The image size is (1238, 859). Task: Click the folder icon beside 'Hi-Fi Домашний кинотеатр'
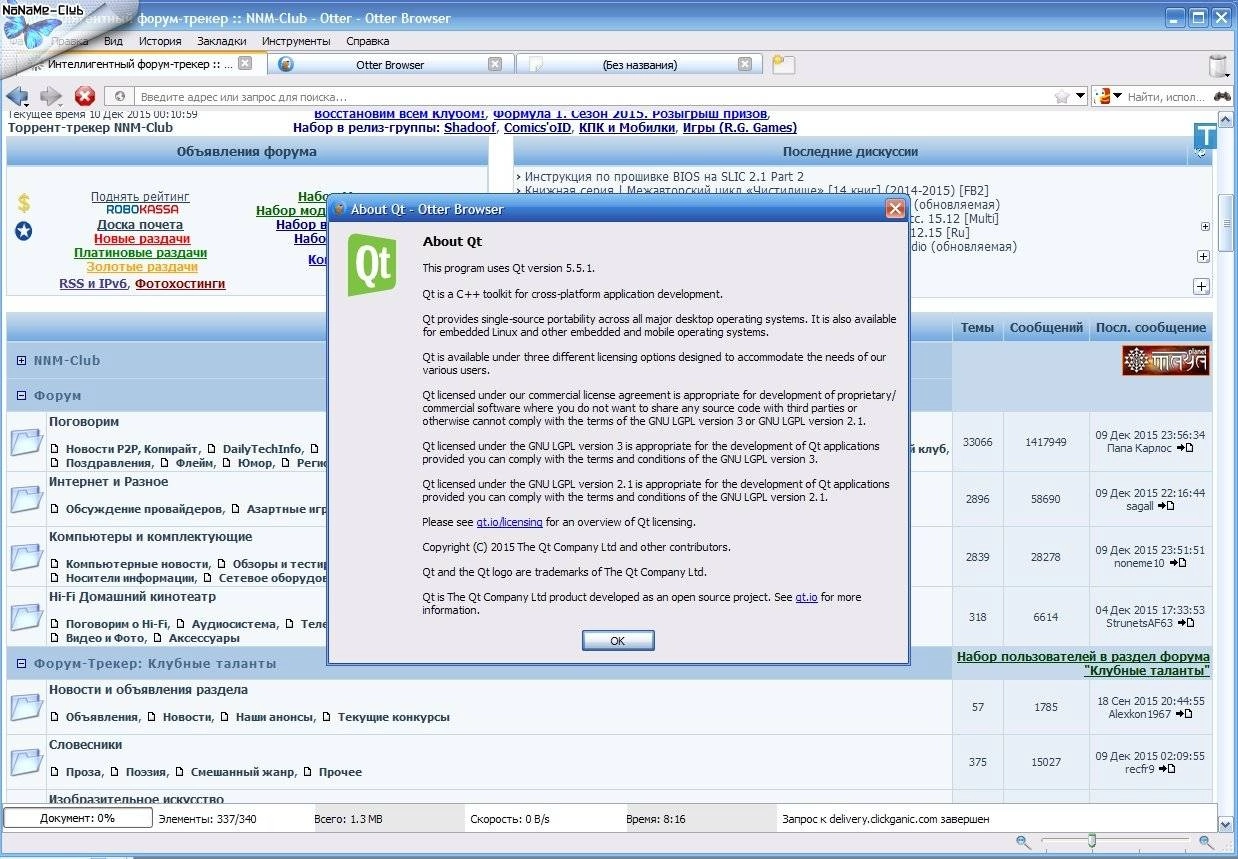pos(26,615)
